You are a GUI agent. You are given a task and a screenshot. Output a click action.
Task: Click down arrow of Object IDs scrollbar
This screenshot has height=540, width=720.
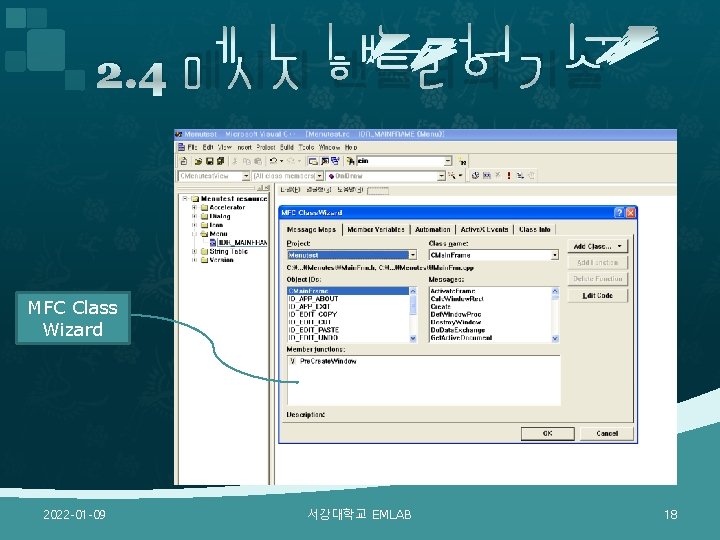point(413,339)
